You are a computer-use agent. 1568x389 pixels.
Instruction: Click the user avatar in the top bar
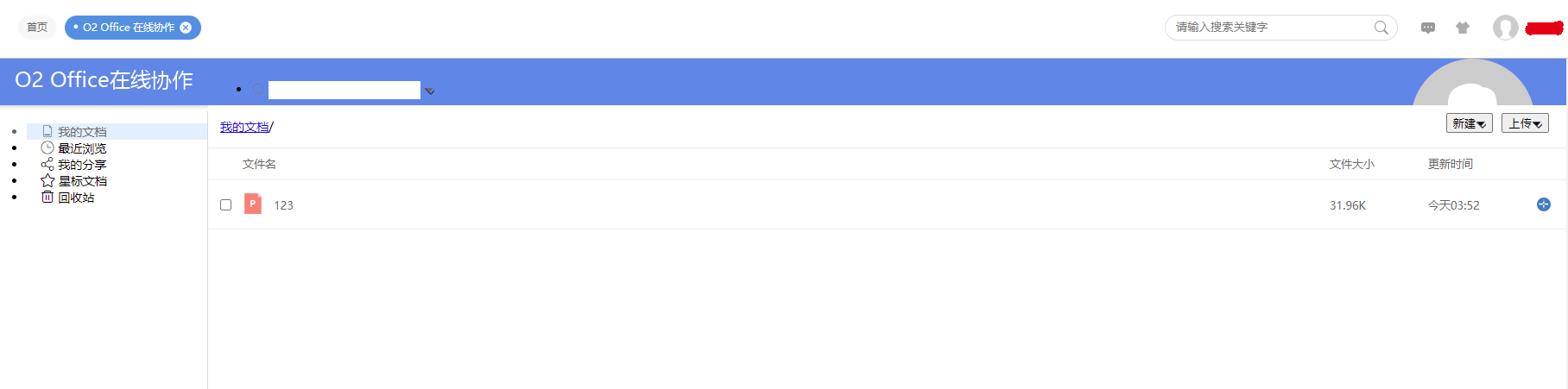tap(1506, 28)
